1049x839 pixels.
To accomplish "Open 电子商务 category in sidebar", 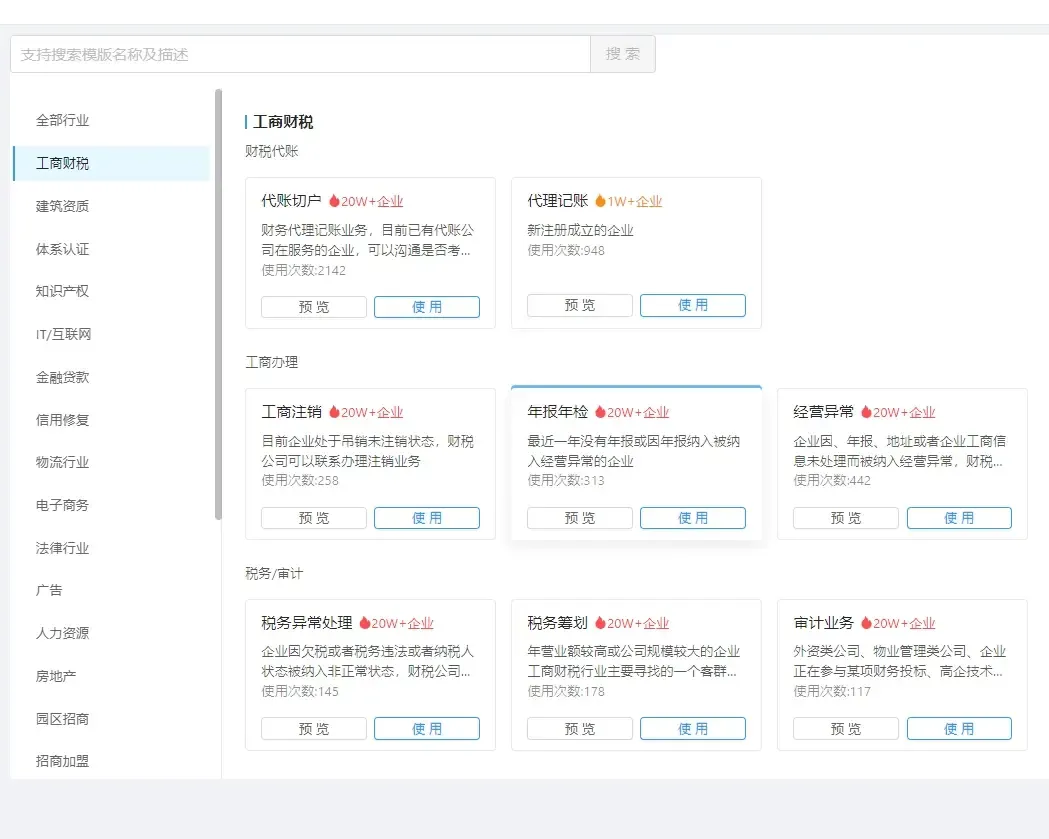I will (x=62, y=505).
